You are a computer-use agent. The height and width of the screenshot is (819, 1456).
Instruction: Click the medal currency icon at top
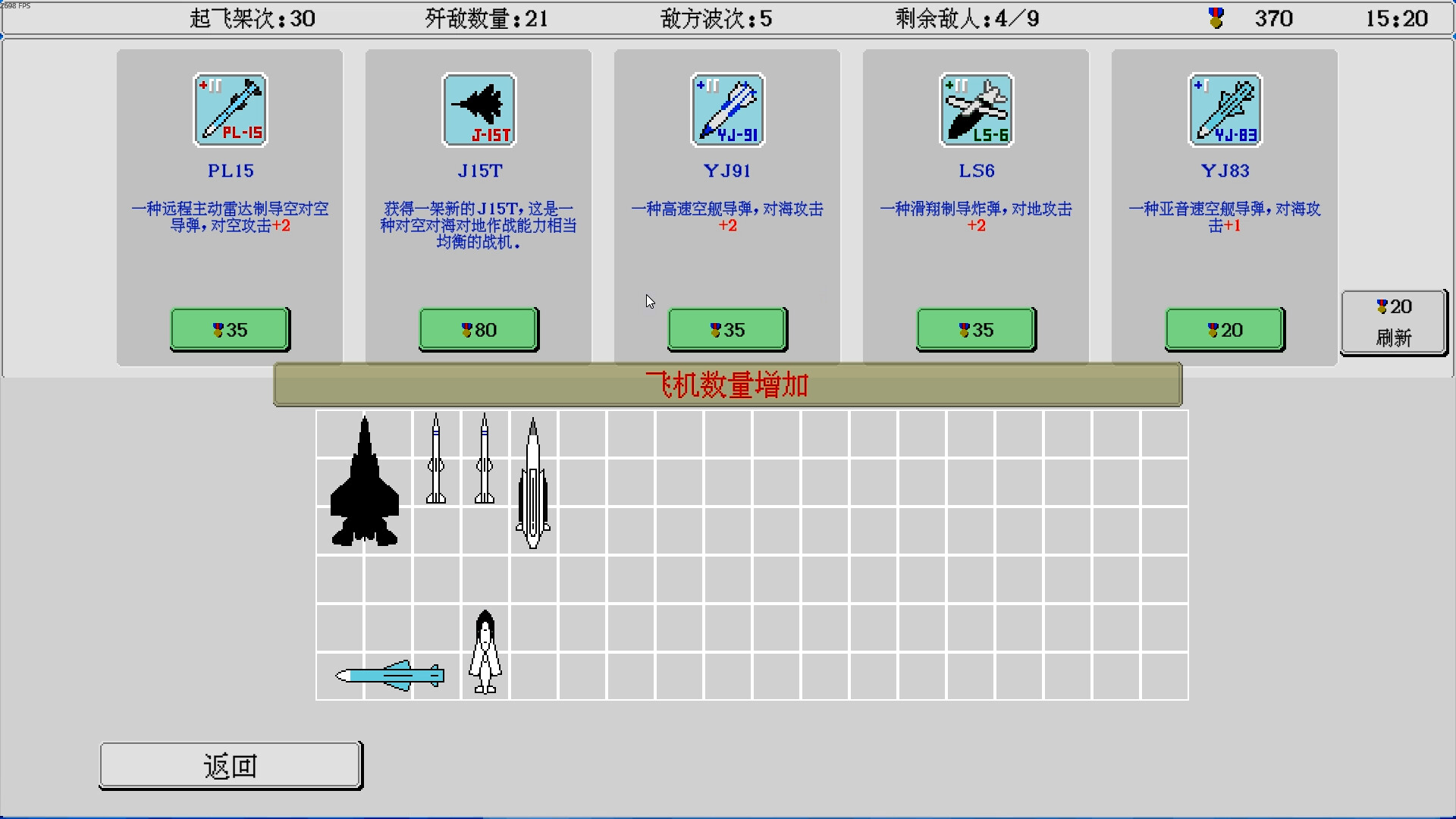tap(1216, 18)
